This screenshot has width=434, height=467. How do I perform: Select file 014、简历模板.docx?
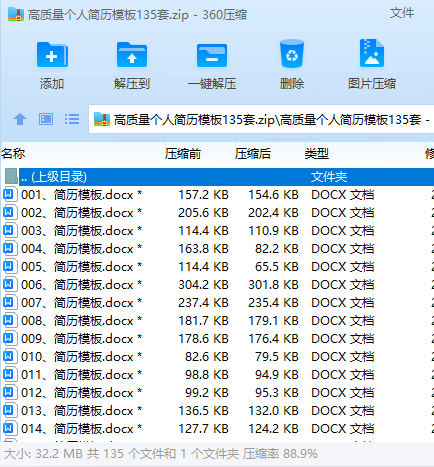coord(217,429)
